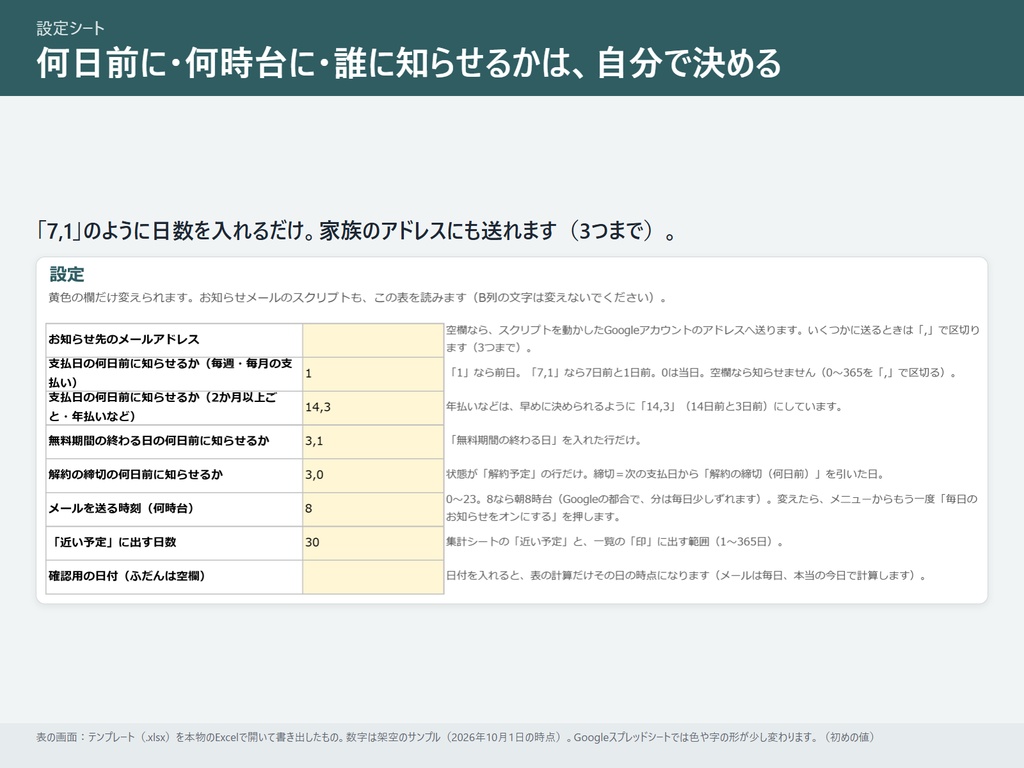Viewport: 1024px width, 768px height.
Task: Select the cancellation deadline cell "3,0"
Action: pyautogui.click(x=373, y=475)
